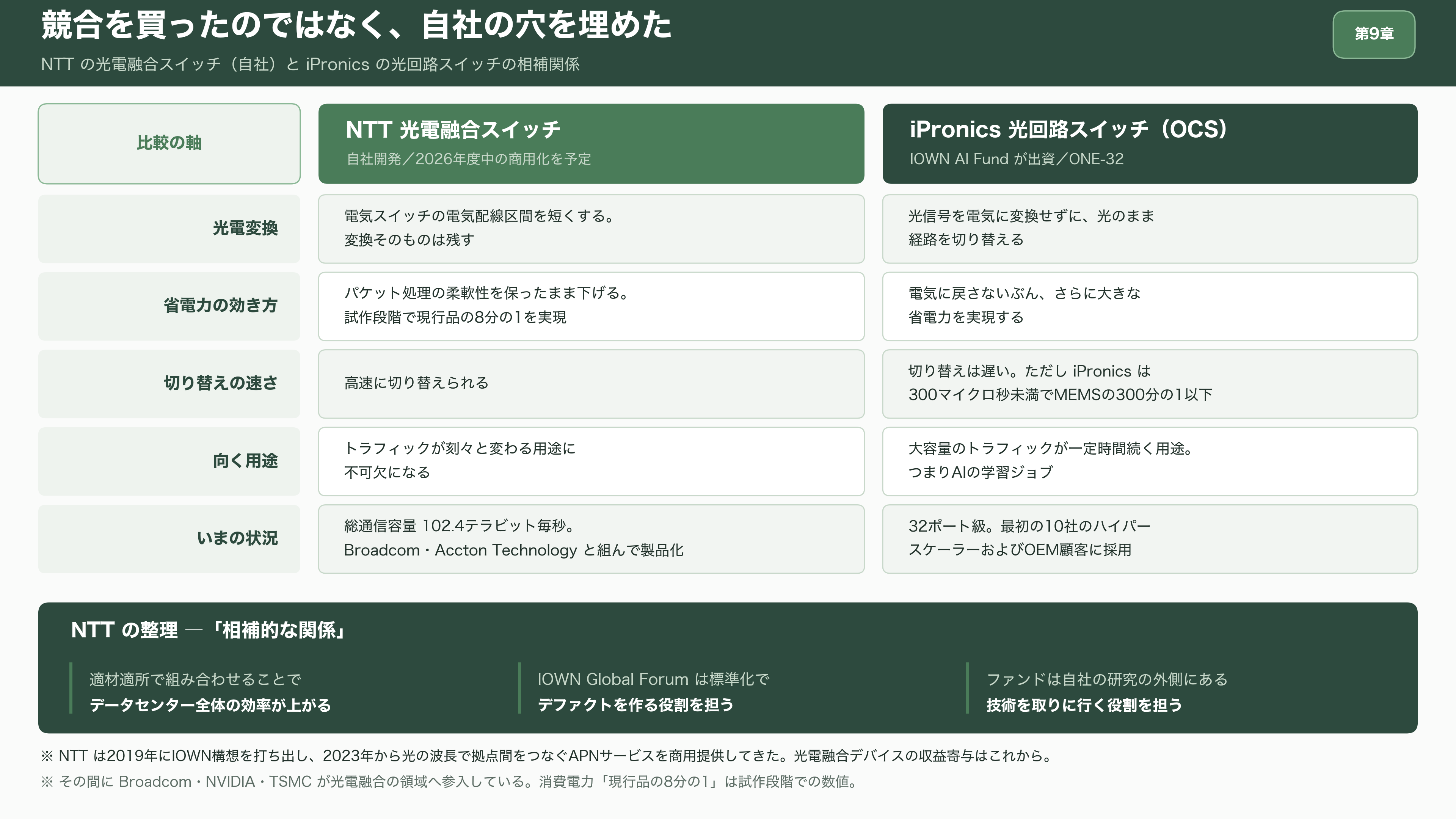Select the subtitle line about NTT と iPronics の相補関係
The width and height of the screenshot is (1456, 819).
pyautogui.click(x=310, y=64)
